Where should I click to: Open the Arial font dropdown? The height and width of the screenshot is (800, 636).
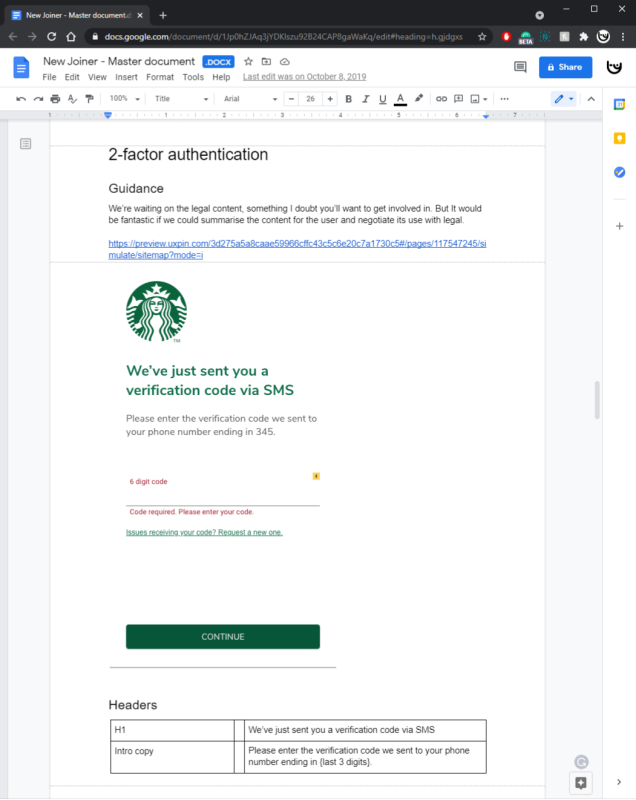pyautogui.click(x=249, y=99)
